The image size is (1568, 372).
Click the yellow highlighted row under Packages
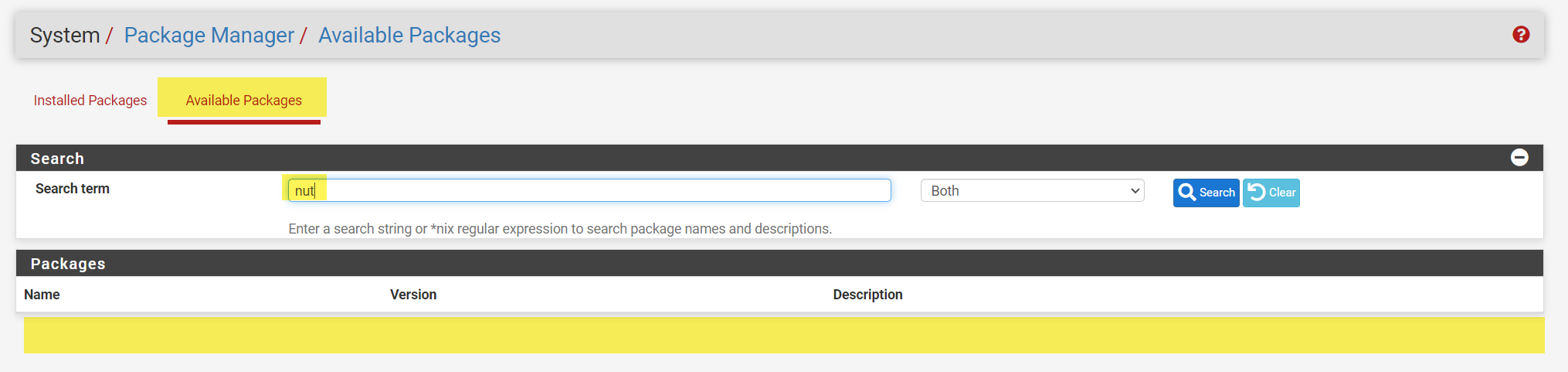pos(783,335)
